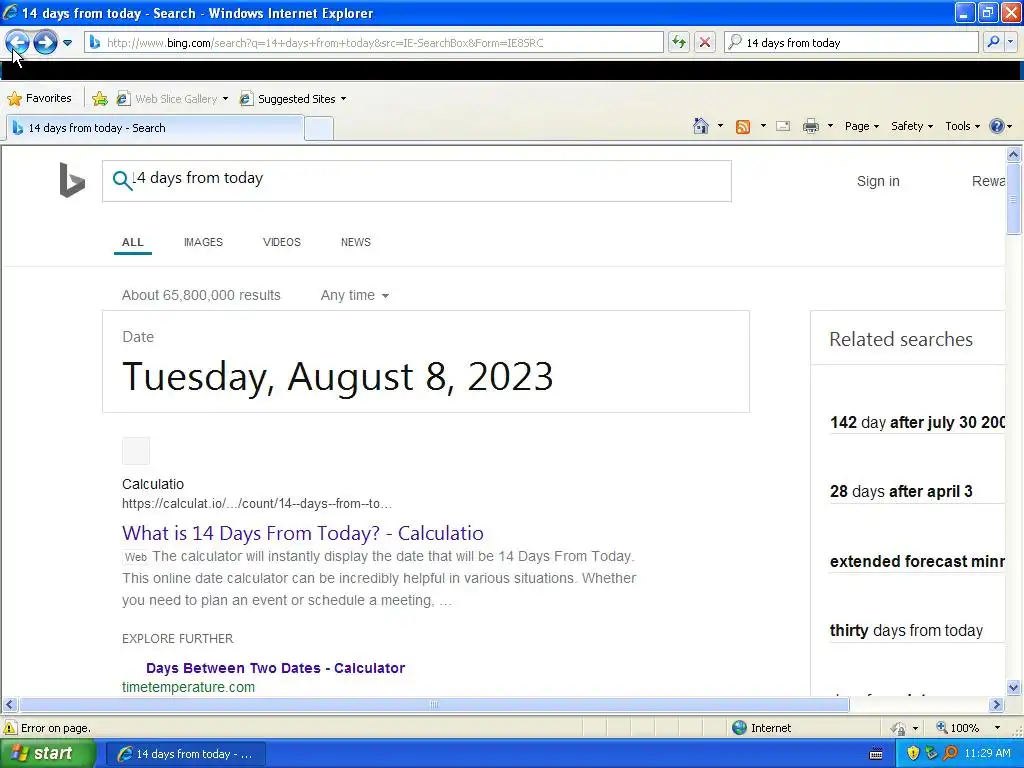The image size is (1024, 768).
Task: Click the calculat.io URL text under Calculatio
Action: pyautogui.click(x=257, y=504)
